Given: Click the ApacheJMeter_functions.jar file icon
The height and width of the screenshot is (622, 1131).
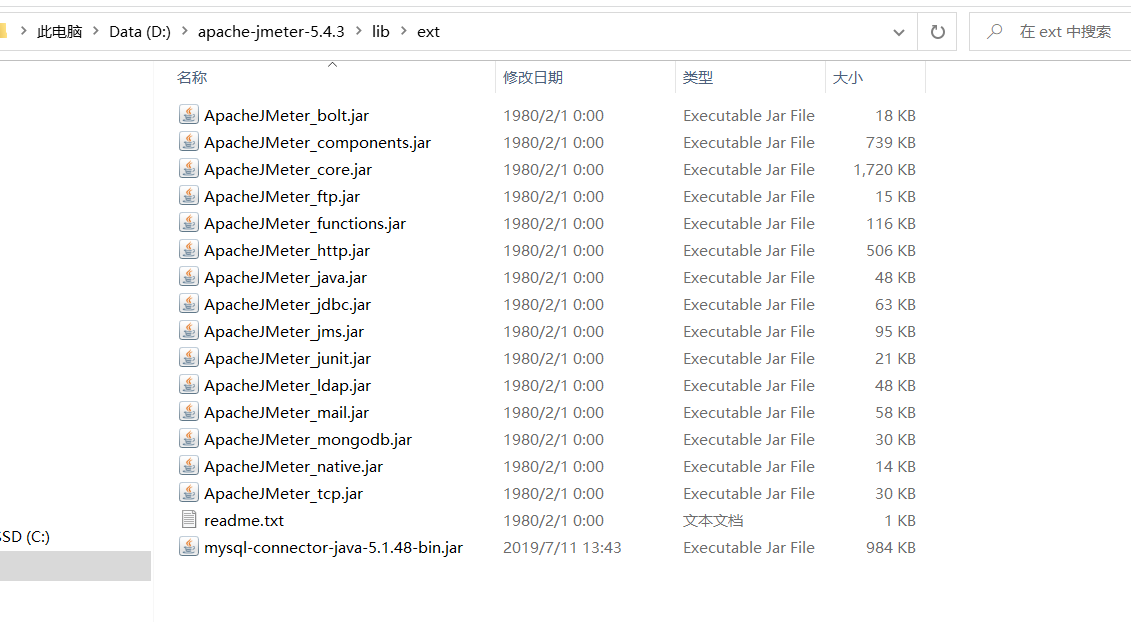Looking at the screenshot, I should click(189, 223).
